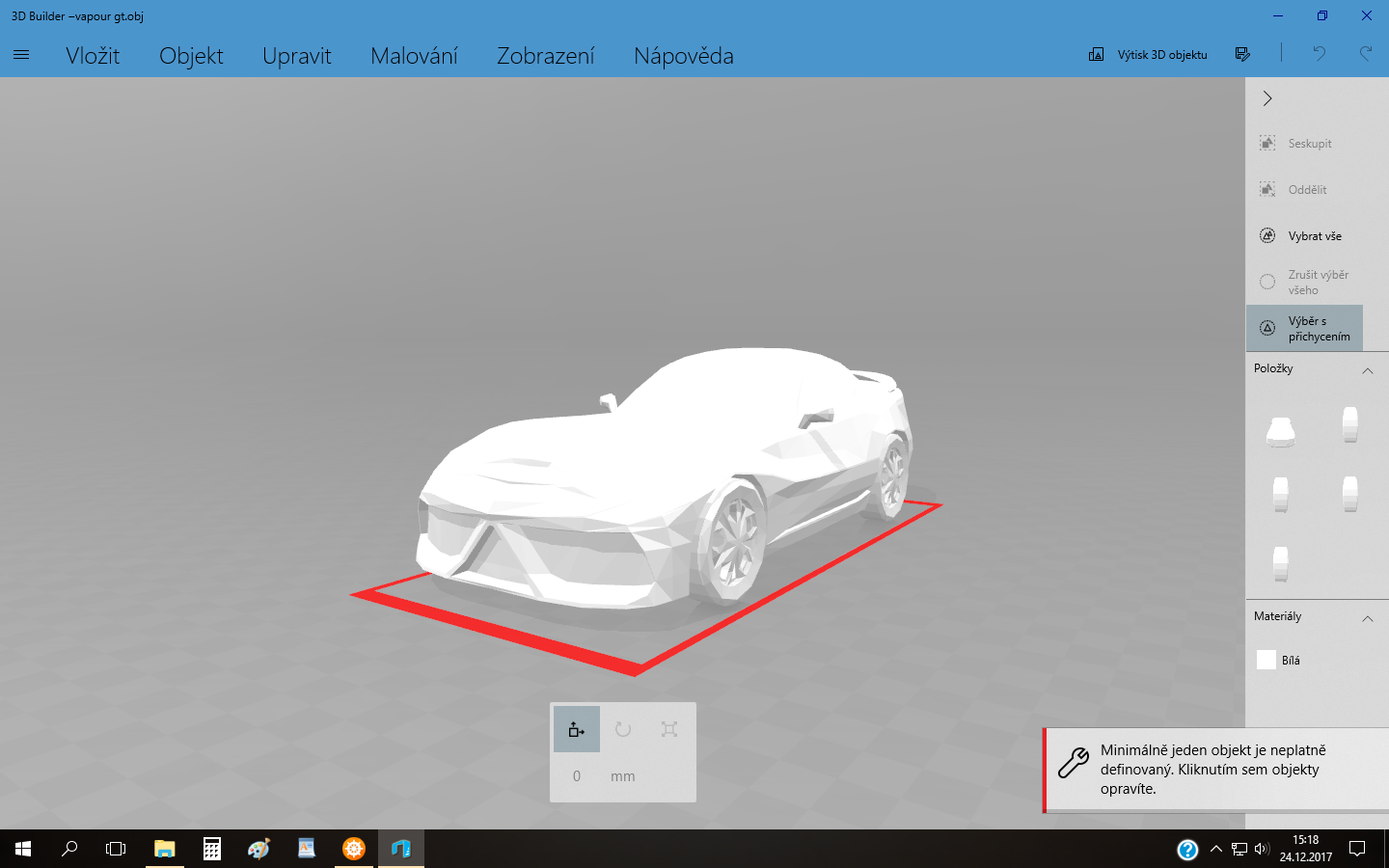The width and height of the screenshot is (1389, 868).
Task: Click 3D Builder taskbar icon
Action: tap(401, 849)
